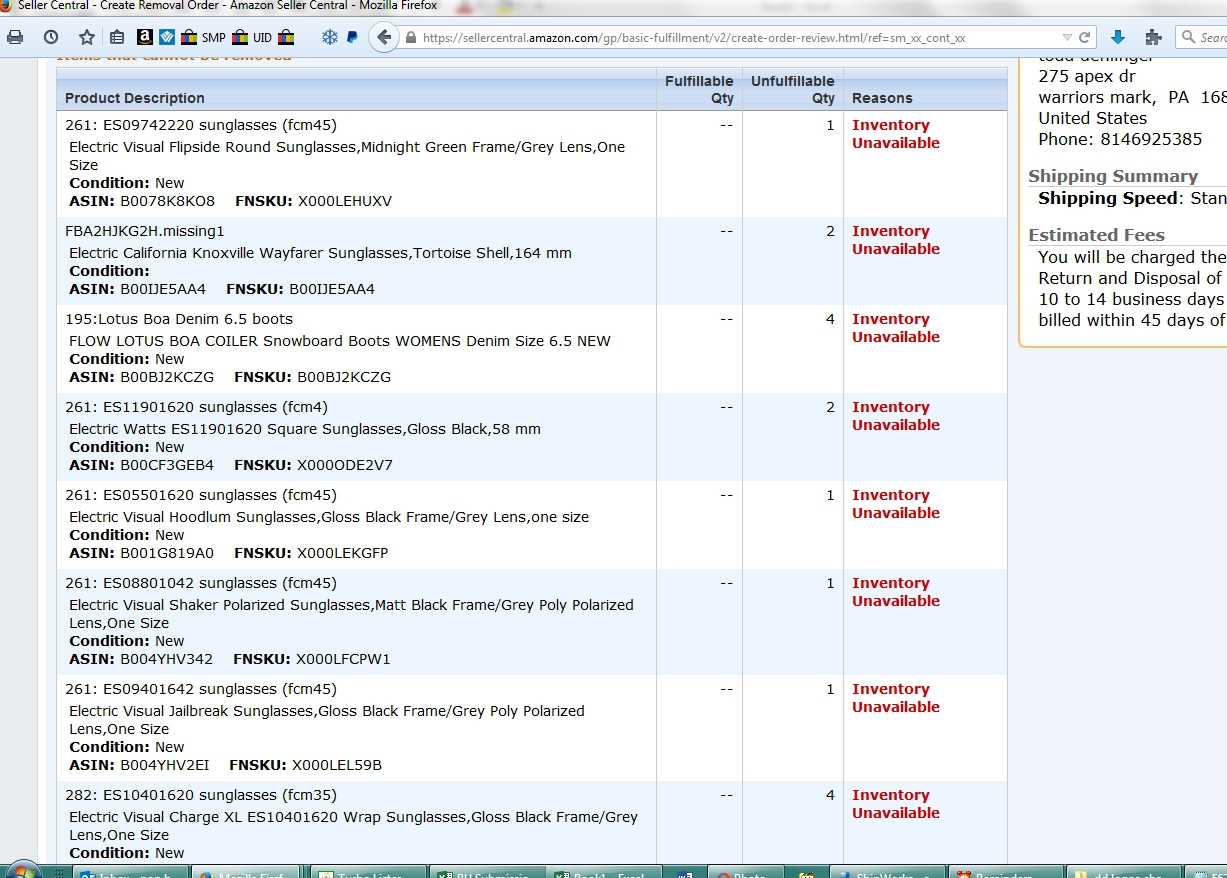Image resolution: width=1227 pixels, height=878 pixels.
Task: Click FNSKU X000LEHUXV text
Action: pyautogui.click(x=344, y=201)
